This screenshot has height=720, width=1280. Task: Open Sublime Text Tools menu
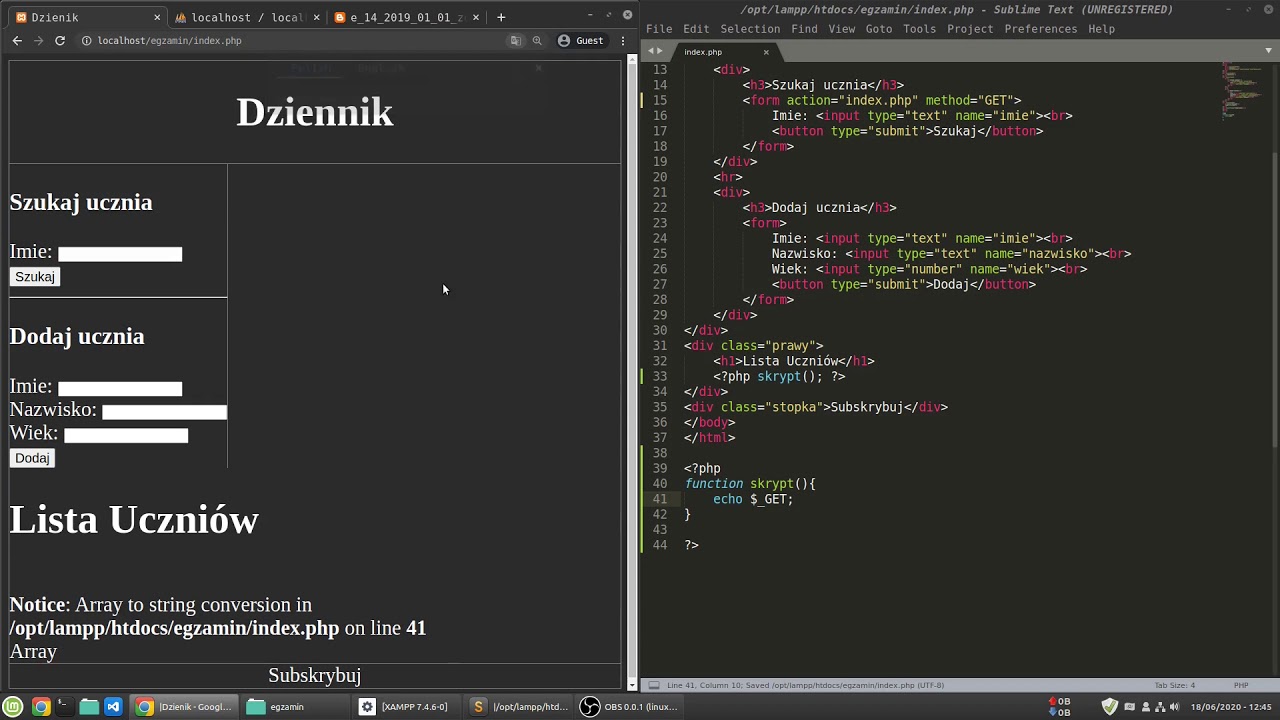(x=920, y=29)
